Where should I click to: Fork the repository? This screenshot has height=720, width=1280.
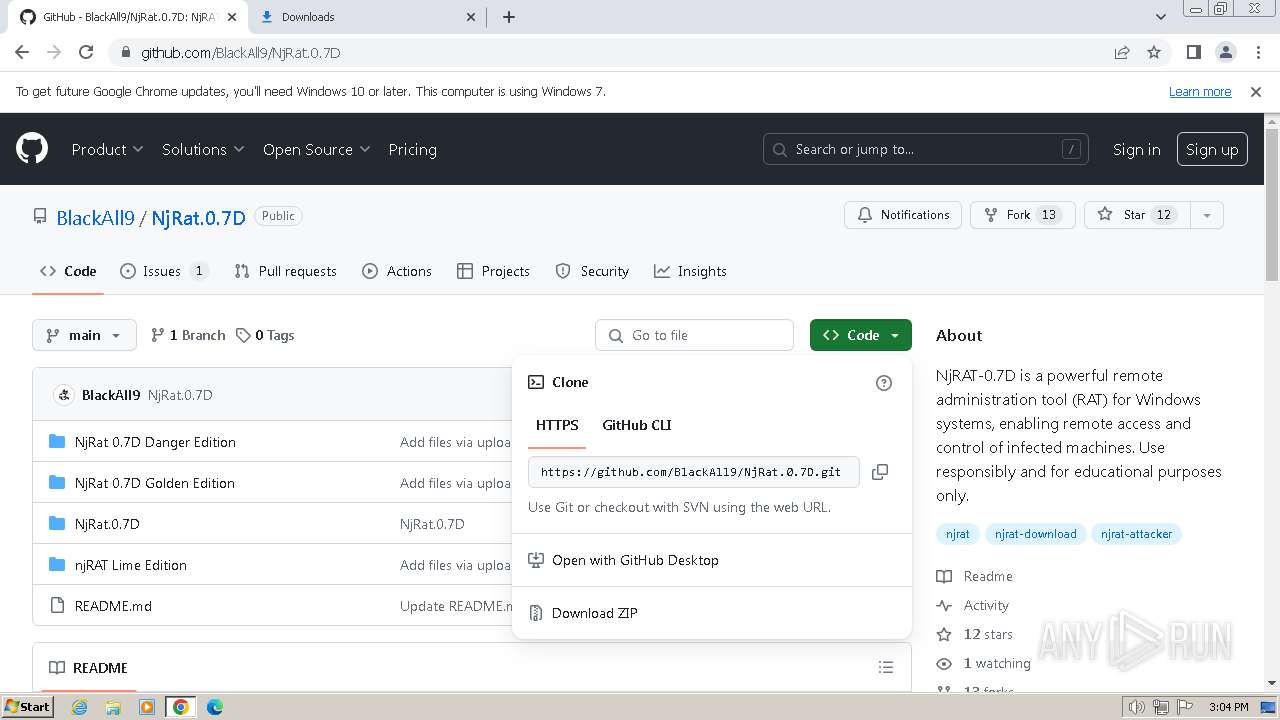tap(1022, 215)
